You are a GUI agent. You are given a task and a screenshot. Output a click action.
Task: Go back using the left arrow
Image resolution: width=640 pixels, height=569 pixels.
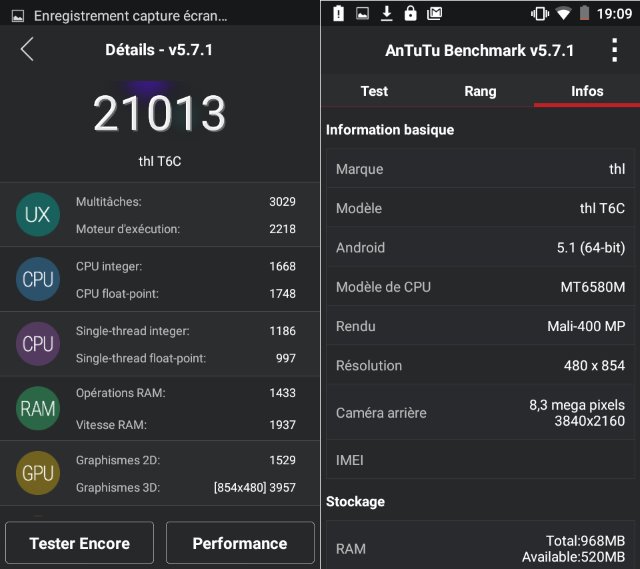pyautogui.click(x=27, y=49)
